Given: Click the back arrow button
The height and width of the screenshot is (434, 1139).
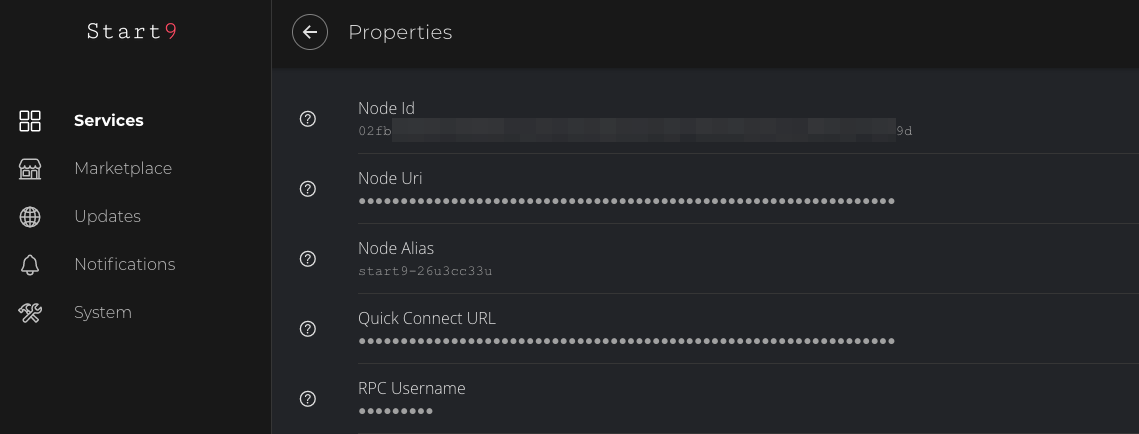Looking at the screenshot, I should tap(310, 32).
